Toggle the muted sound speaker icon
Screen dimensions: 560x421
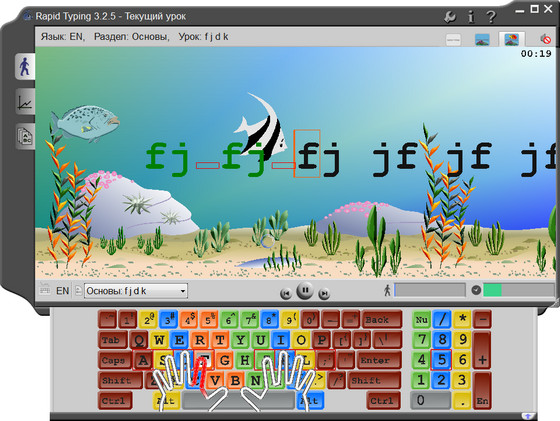(545, 39)
